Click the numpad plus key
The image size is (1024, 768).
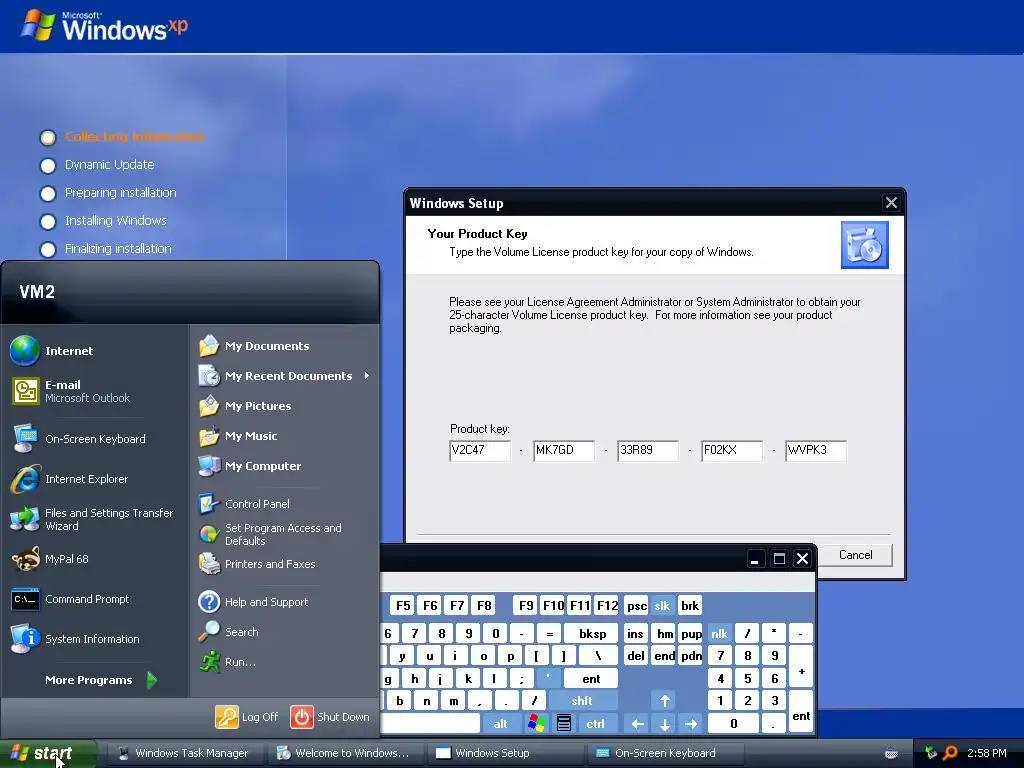801,667
